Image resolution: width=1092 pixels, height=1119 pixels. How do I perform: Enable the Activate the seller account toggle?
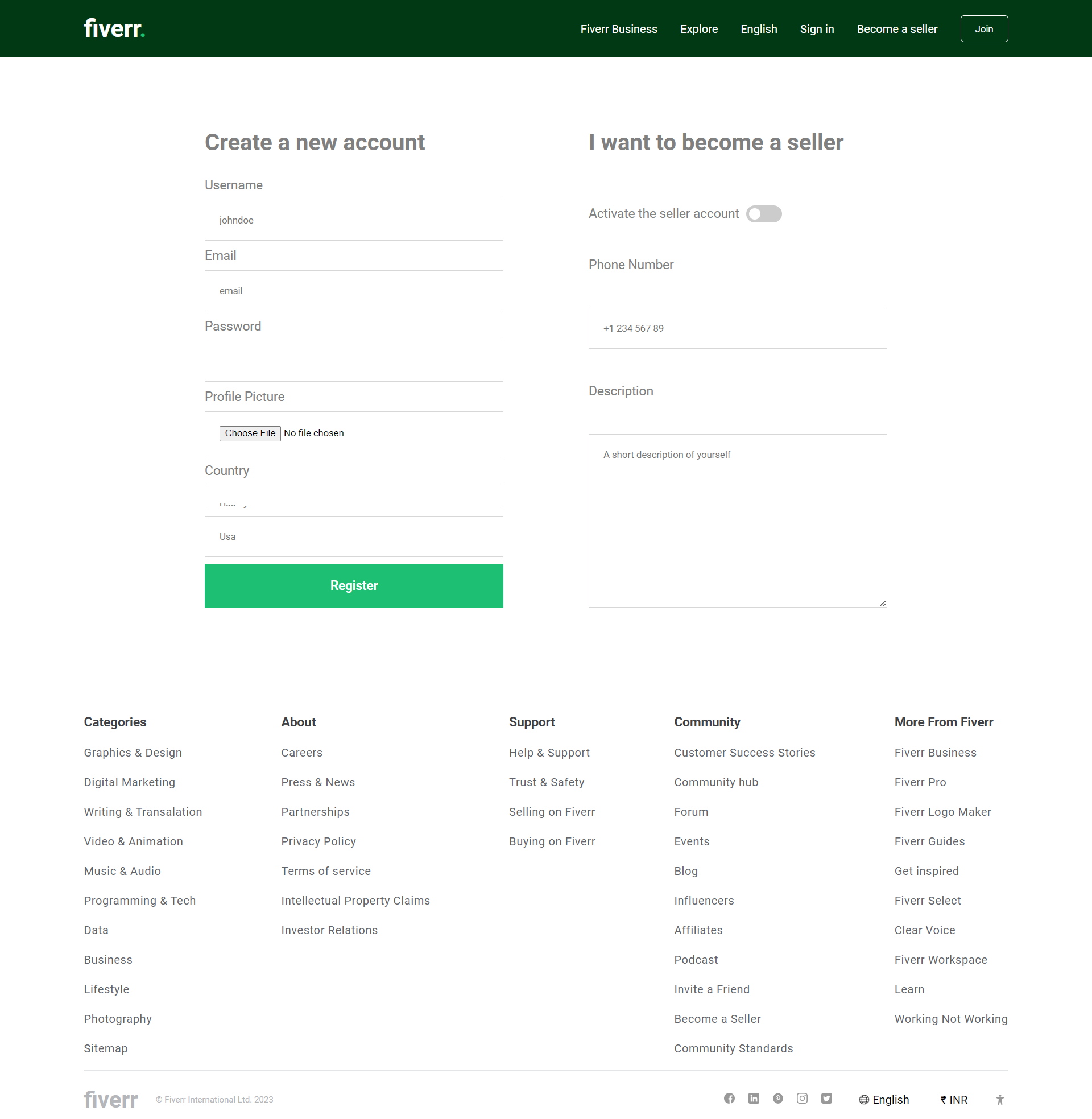(x=764, y=213)
